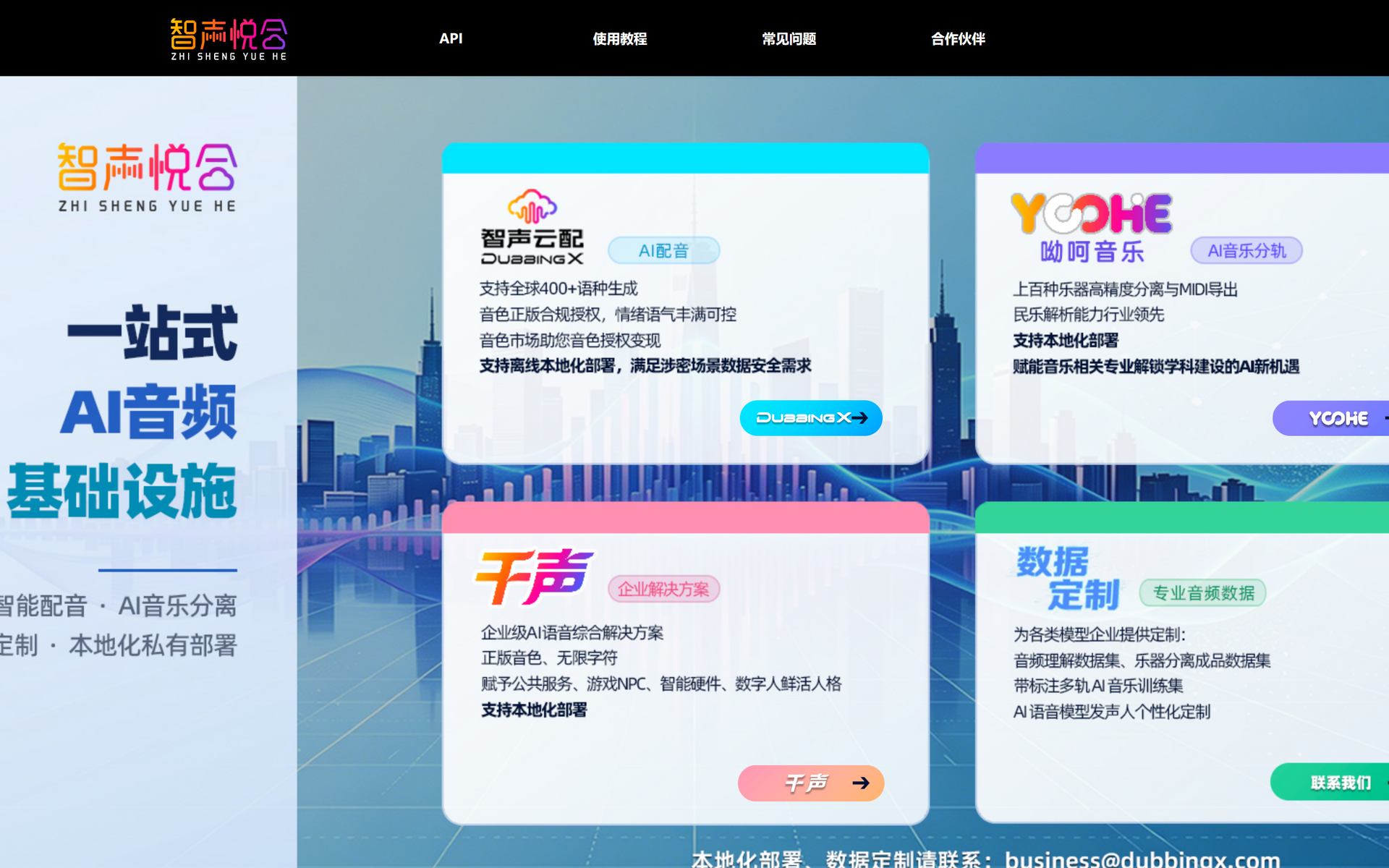Click the pink 千声 arrow button
Image resolution: width=1389 pixels, height=868 pixels.
811,783
